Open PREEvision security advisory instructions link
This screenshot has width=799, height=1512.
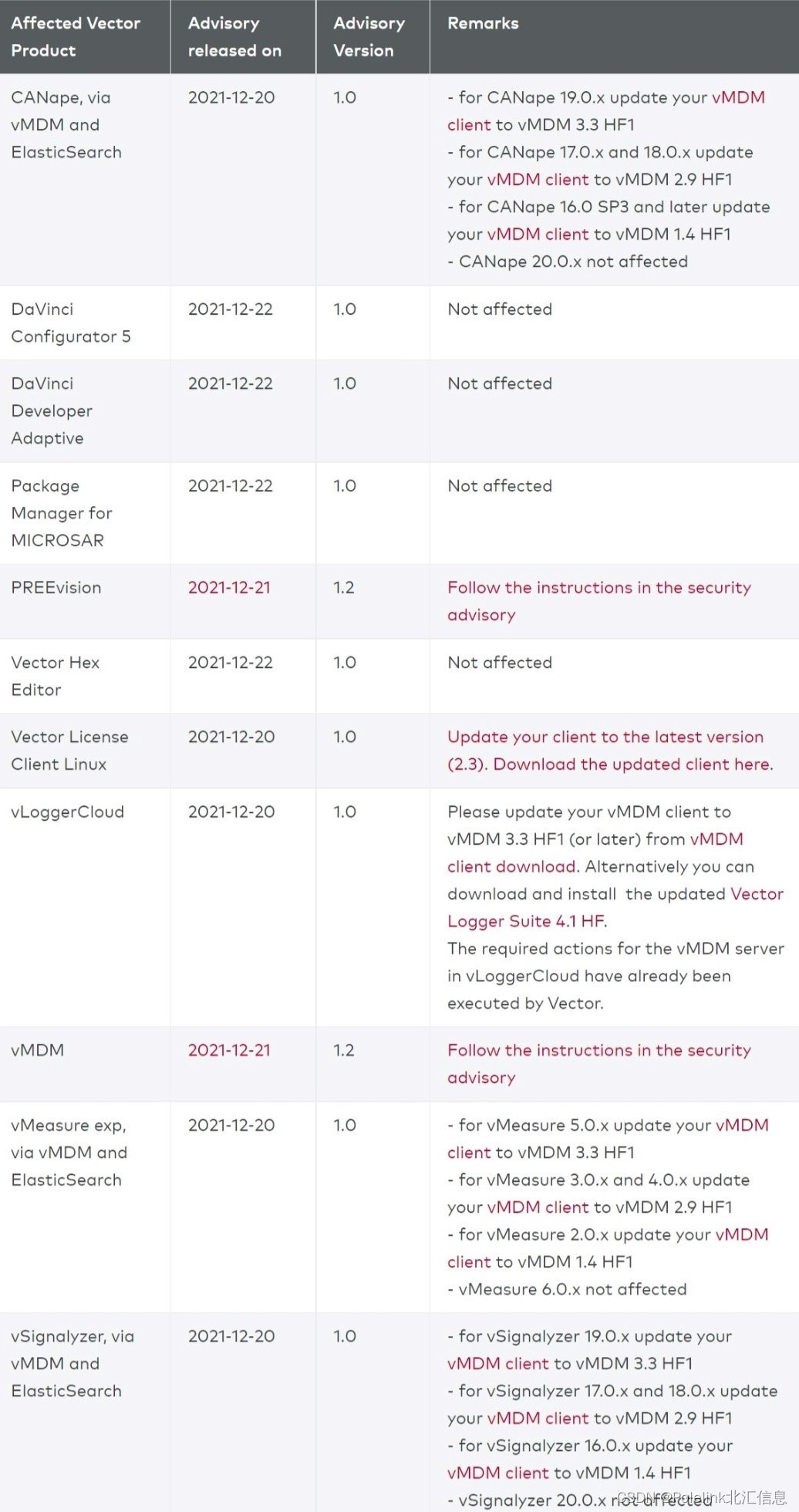pos(599,602)
